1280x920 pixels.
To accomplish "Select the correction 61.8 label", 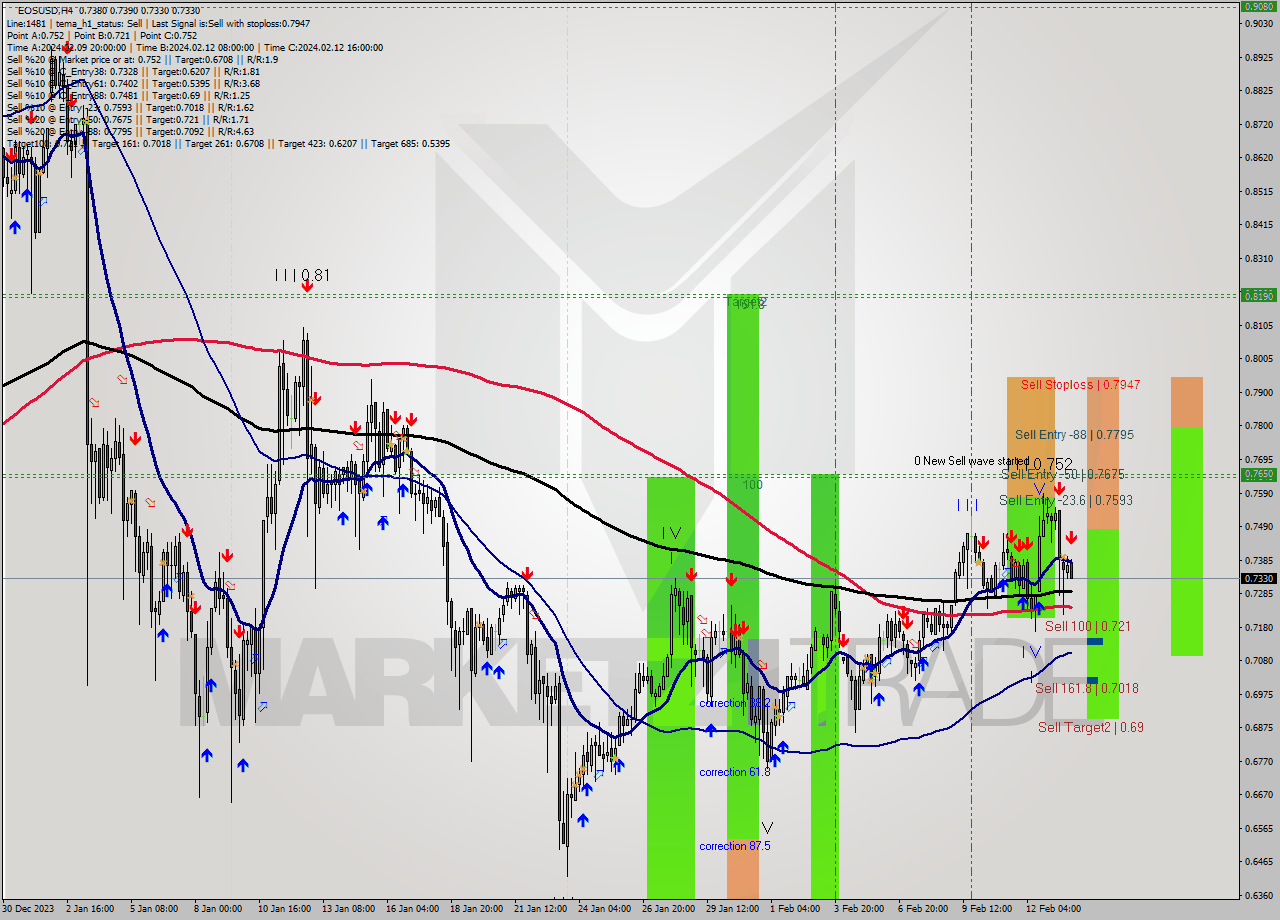I will (x=734, y=772).
